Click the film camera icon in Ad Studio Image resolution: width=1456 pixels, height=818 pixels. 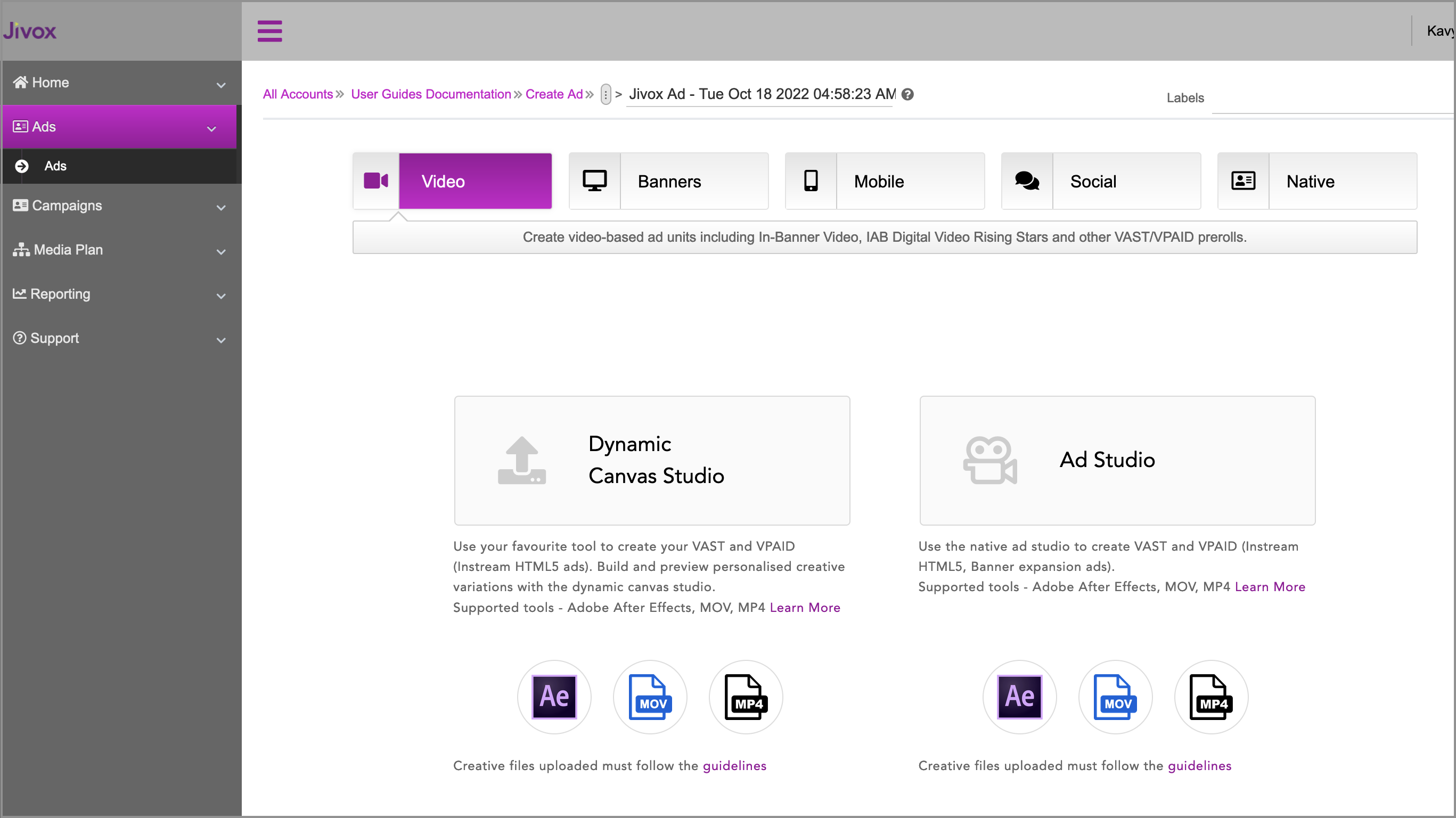point(989,460)
